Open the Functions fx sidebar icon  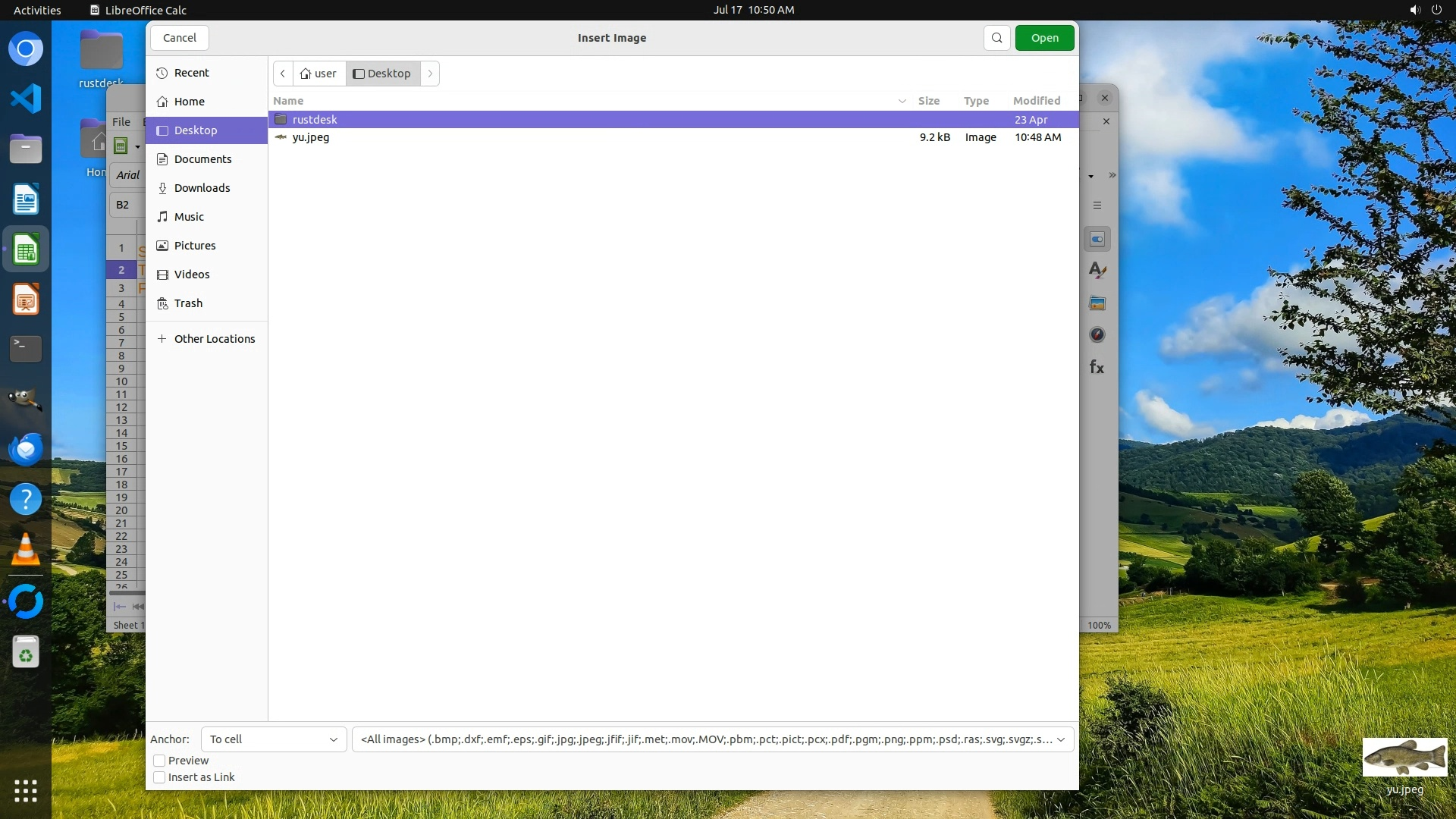pos(1097,368)
